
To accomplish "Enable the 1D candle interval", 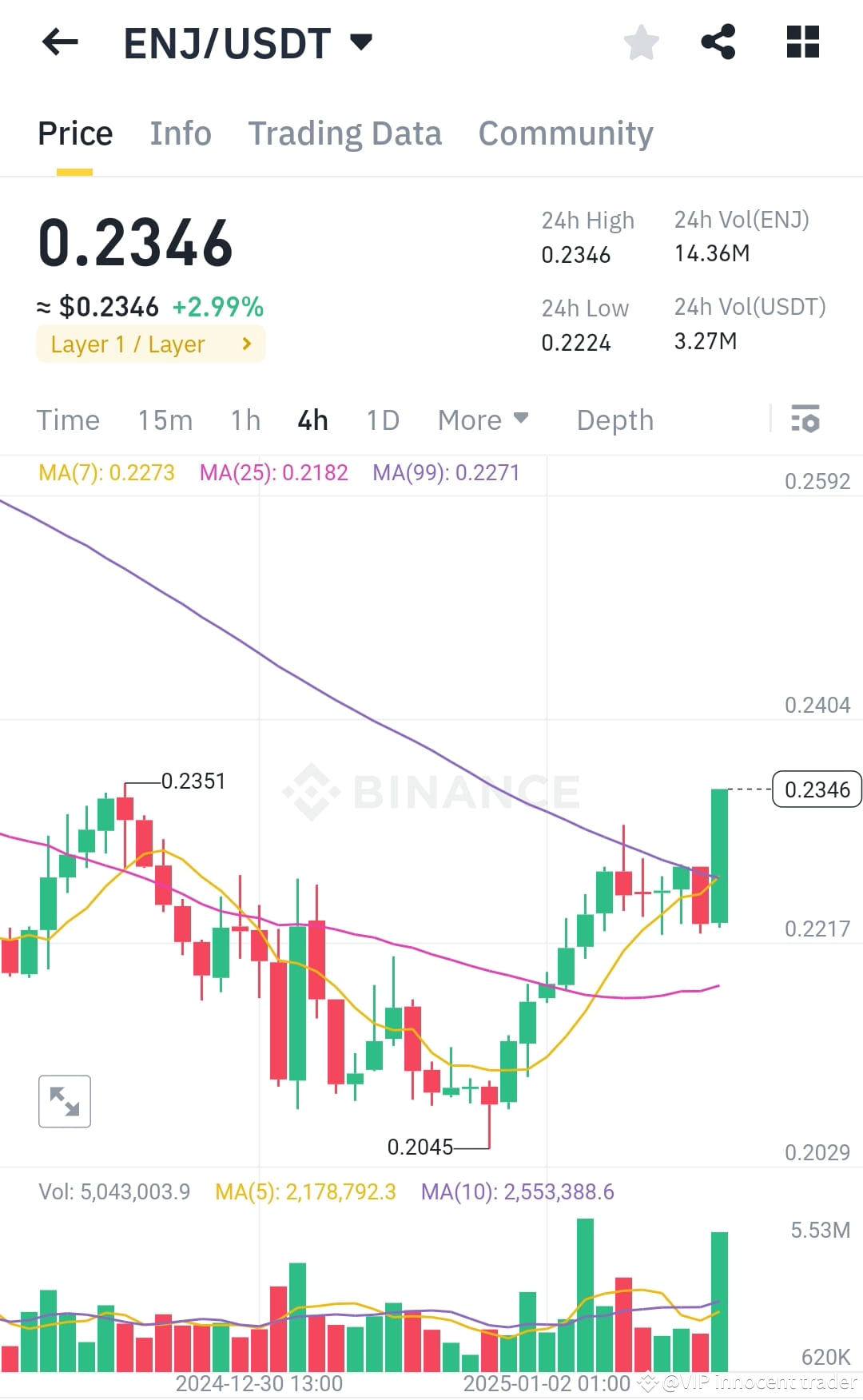I will point(382,419).
